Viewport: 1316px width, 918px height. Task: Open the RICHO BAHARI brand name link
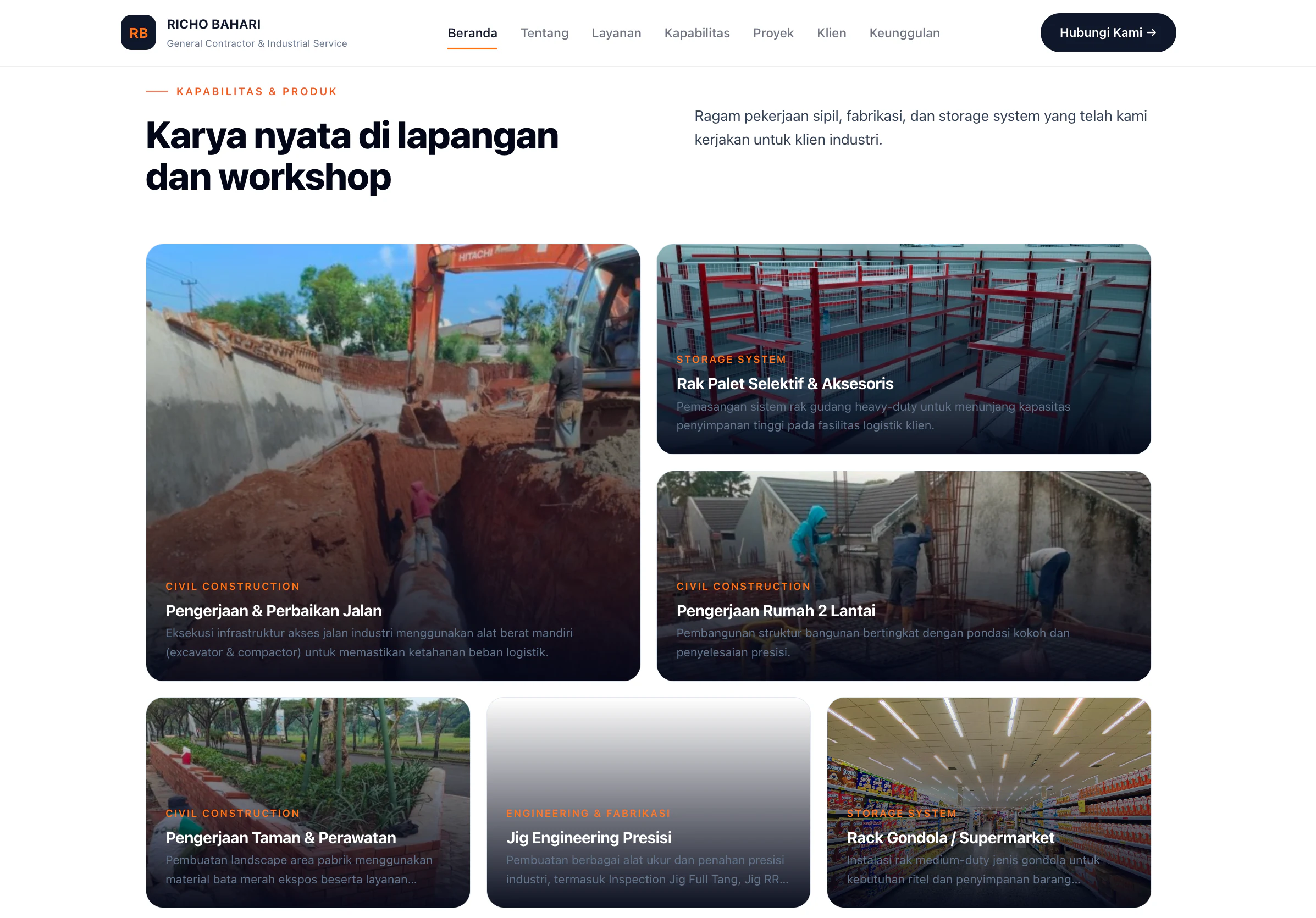click(213, 24)
